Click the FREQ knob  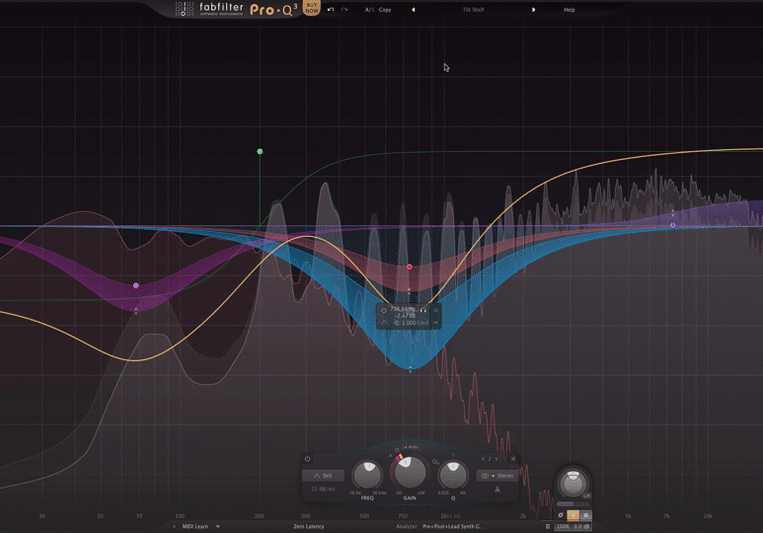coord(368,475)
